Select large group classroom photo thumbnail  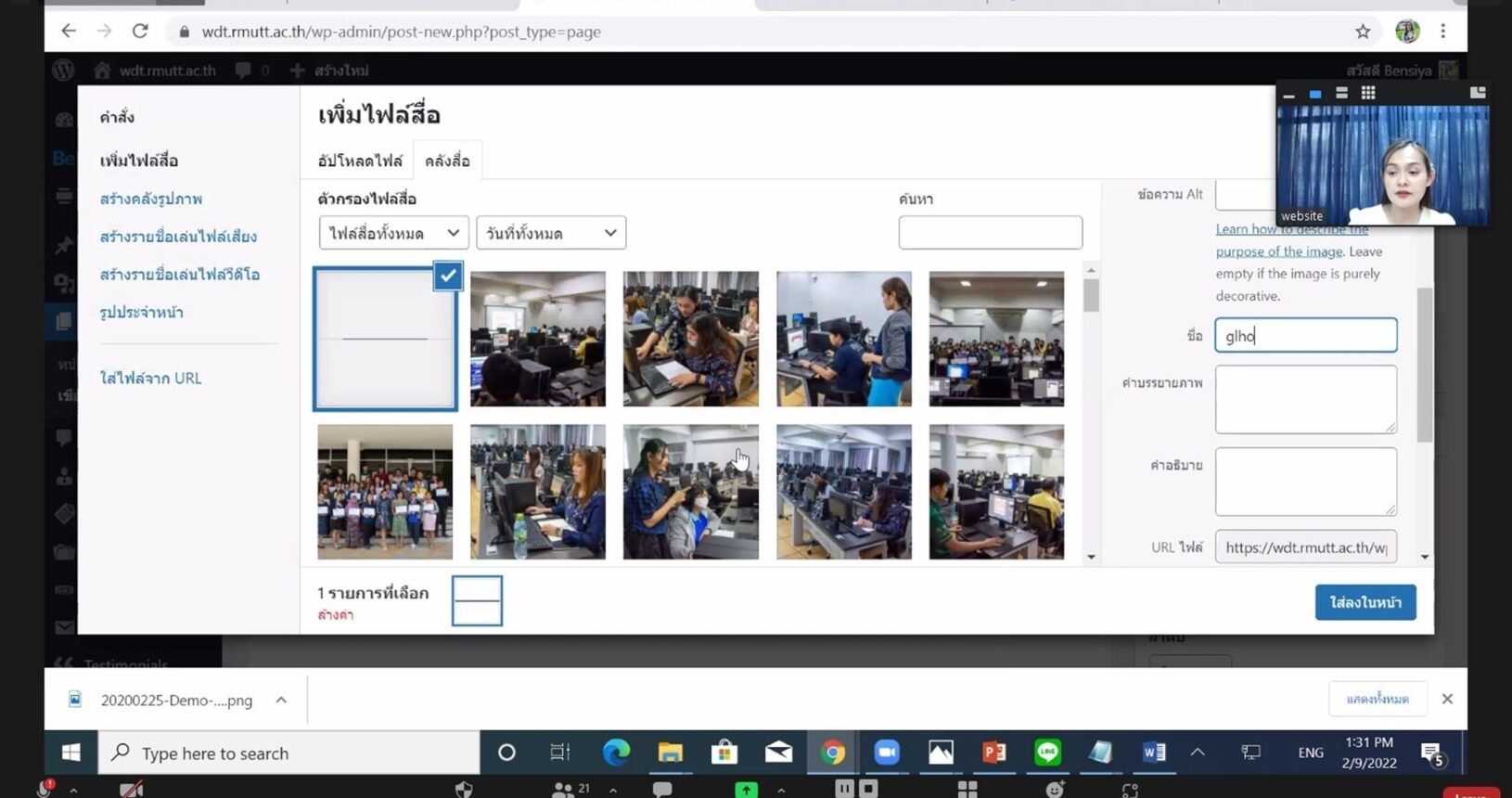[996, 339]
